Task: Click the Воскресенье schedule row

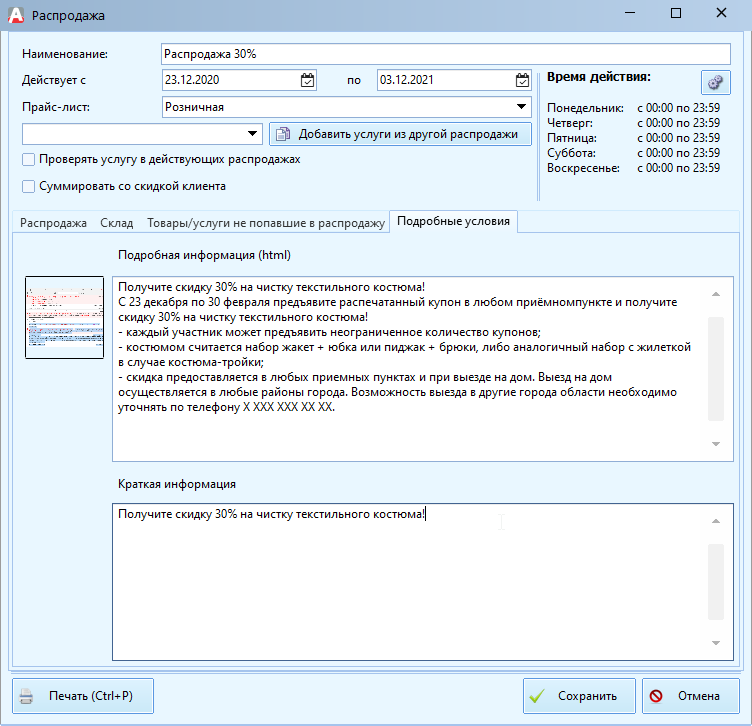Action: [633, 168]
